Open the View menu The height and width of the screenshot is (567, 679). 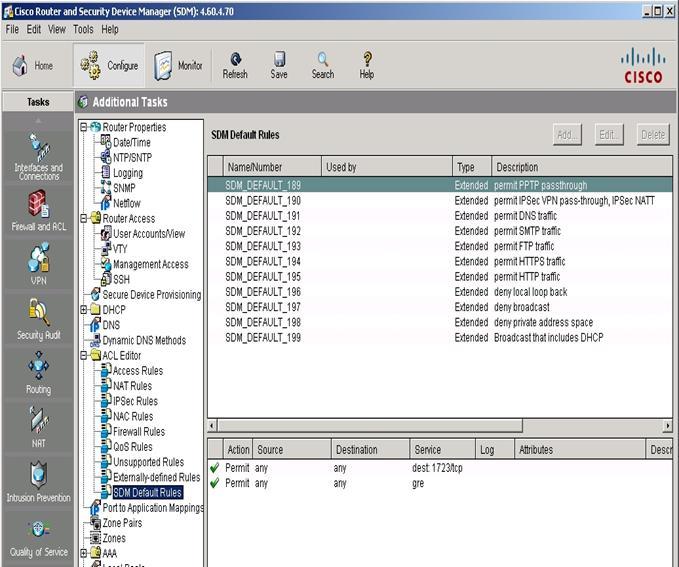point(57,29)
